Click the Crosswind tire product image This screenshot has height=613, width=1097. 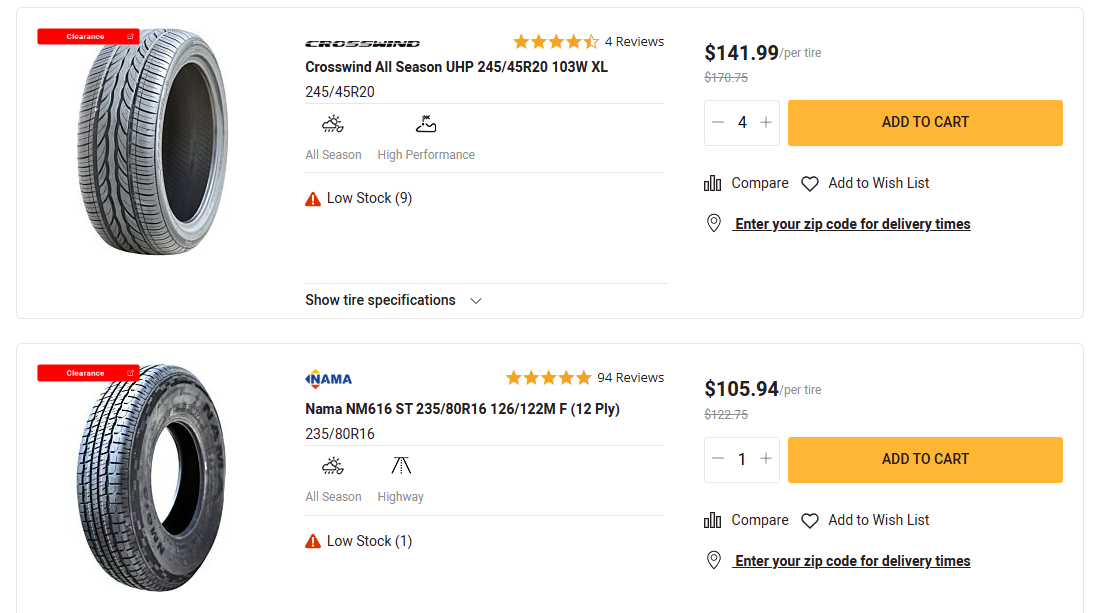pyautogui.click(x=152, y=142)
